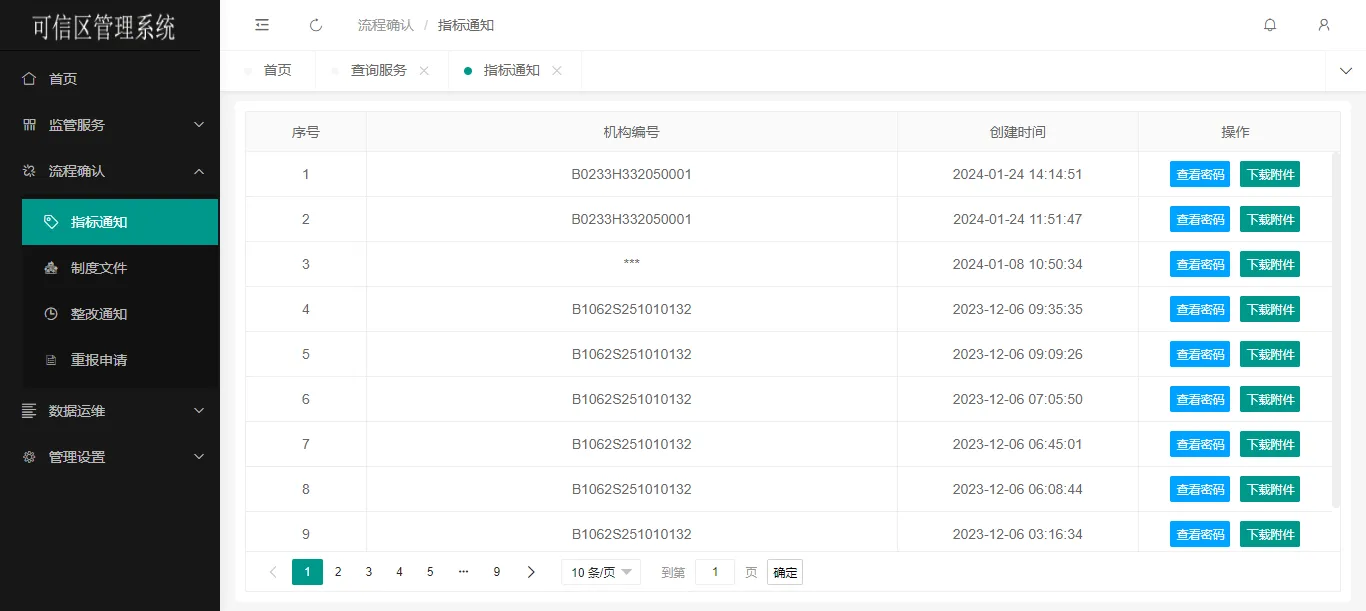Collapse the sidebar with the menu fold icon

pyautogui.click(x=262, y=25)
